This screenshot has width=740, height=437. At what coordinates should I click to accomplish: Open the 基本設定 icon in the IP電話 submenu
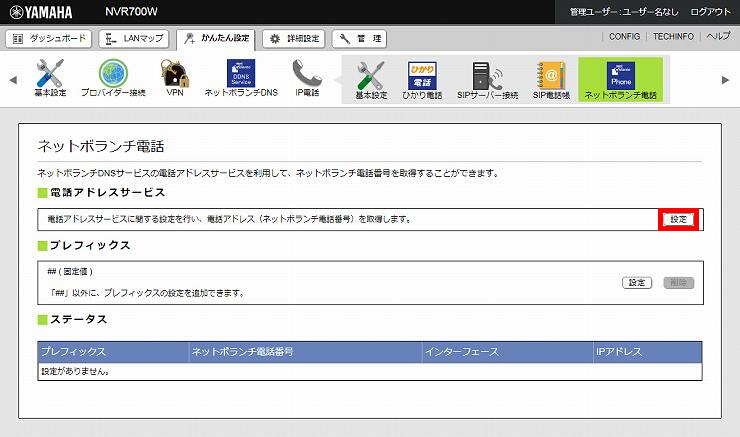coord(371,80)
